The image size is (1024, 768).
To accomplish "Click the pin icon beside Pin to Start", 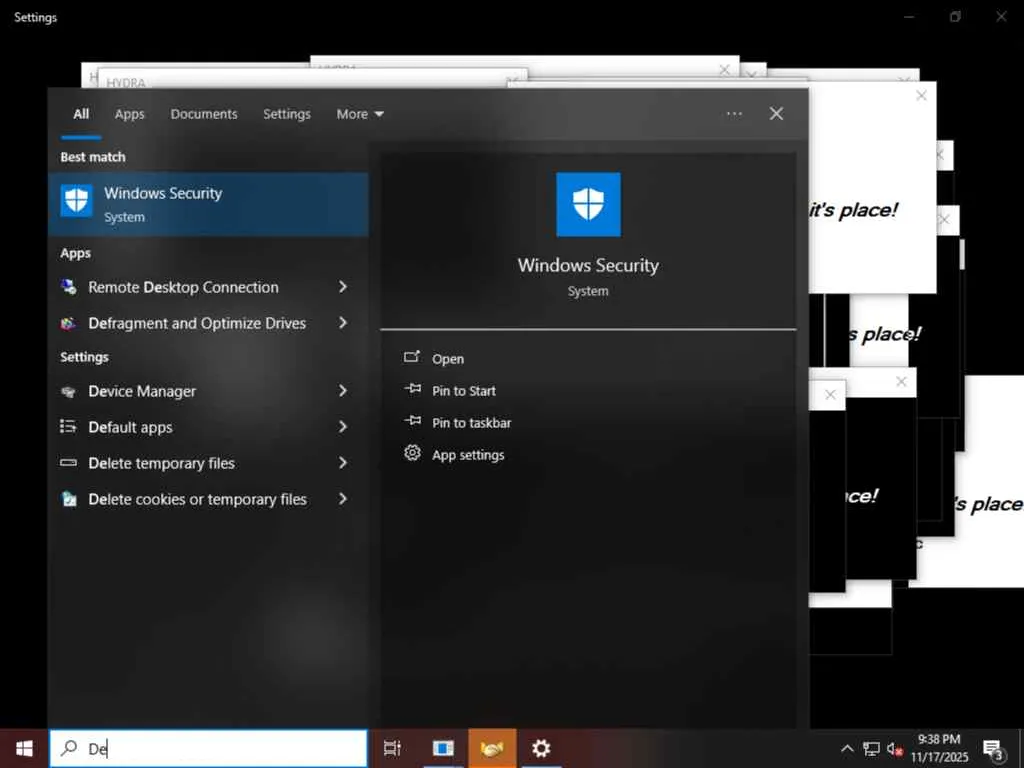I will point(412,389).
